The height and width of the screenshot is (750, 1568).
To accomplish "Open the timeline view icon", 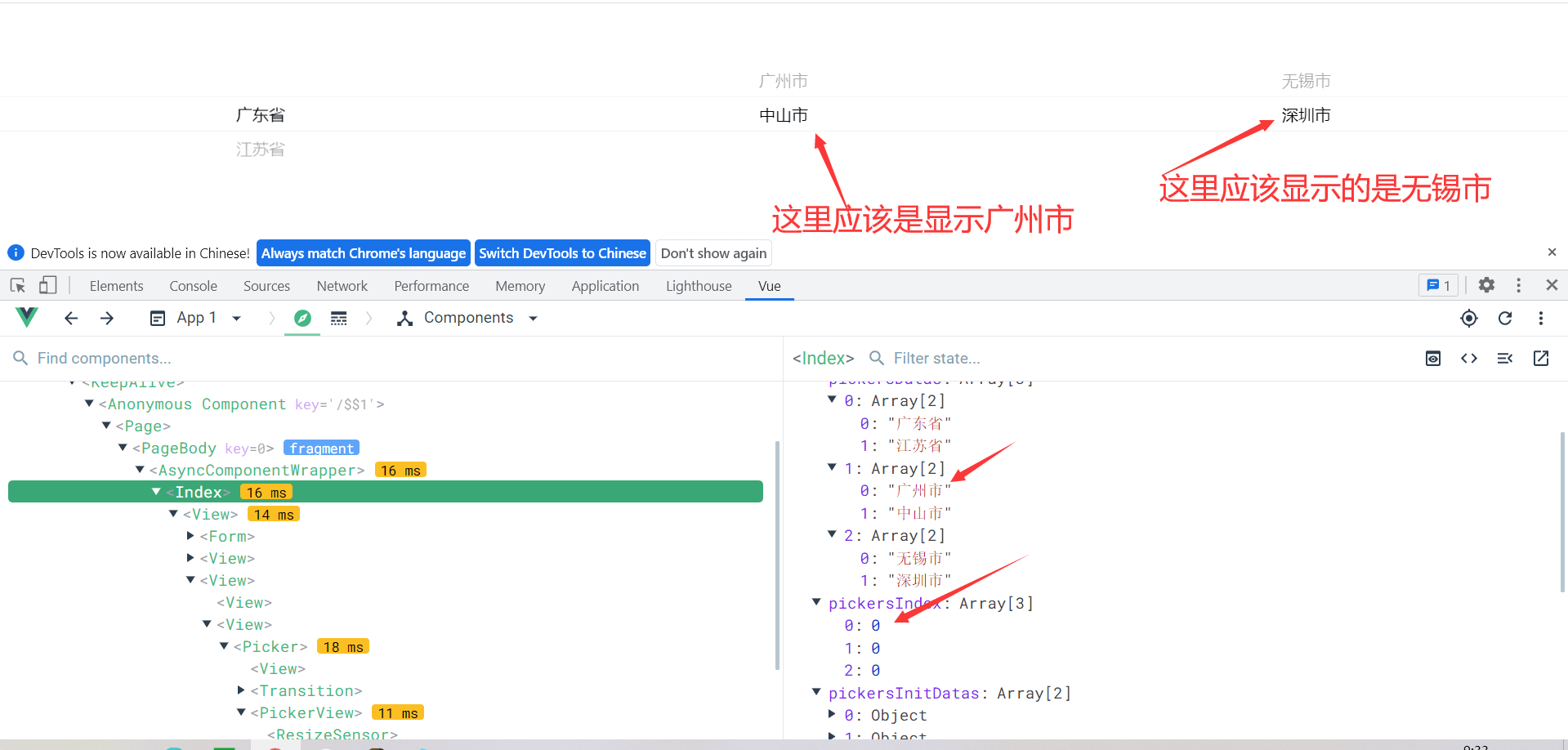I will [338, 319].
